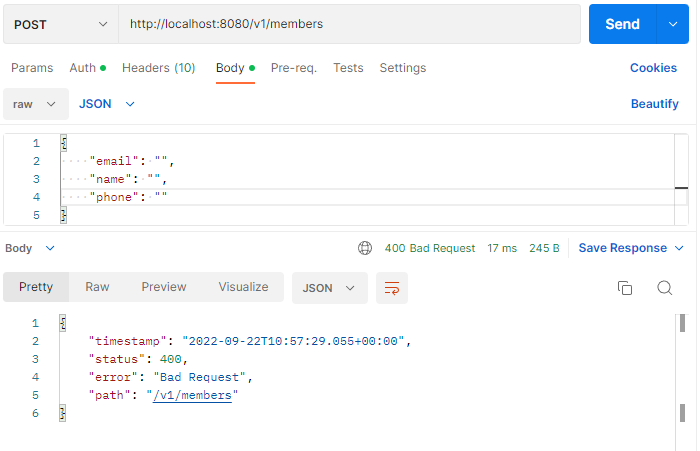Click line number 5 in request editor
The image size is (700, 451).
(x=36, y=215)
